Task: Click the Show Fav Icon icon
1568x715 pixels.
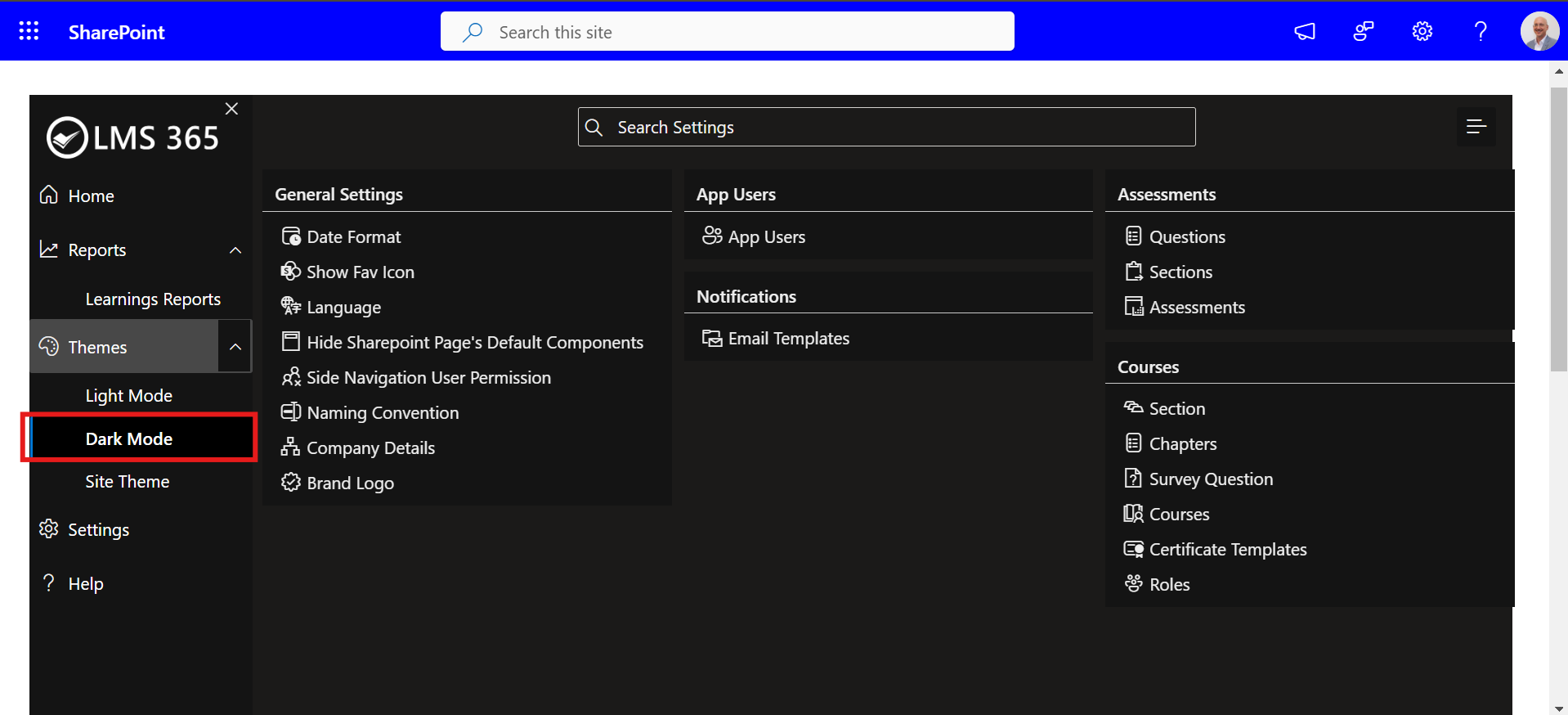Action: (x=291, y=271)
